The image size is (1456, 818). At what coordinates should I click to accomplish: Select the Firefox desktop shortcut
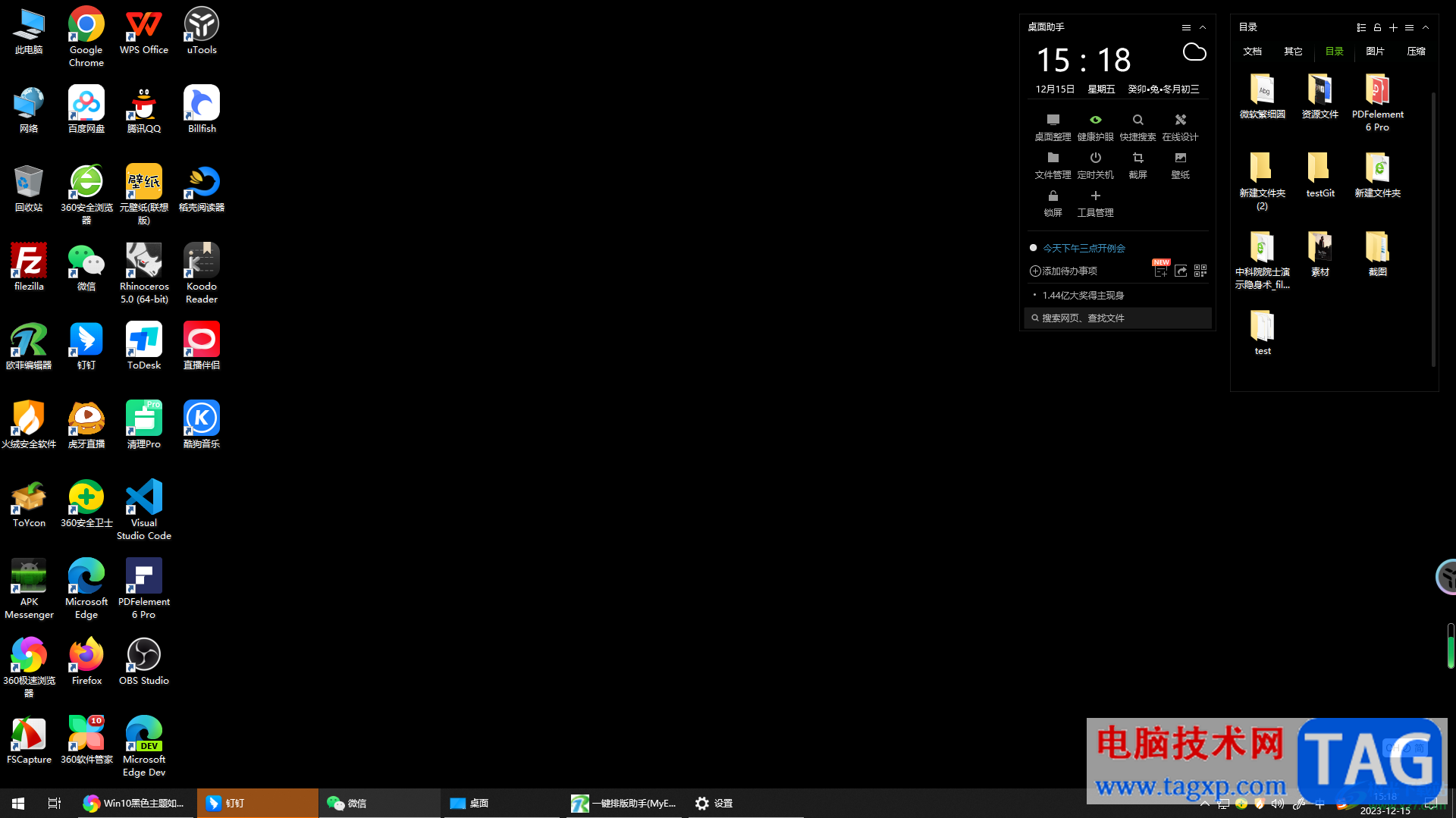86,662
